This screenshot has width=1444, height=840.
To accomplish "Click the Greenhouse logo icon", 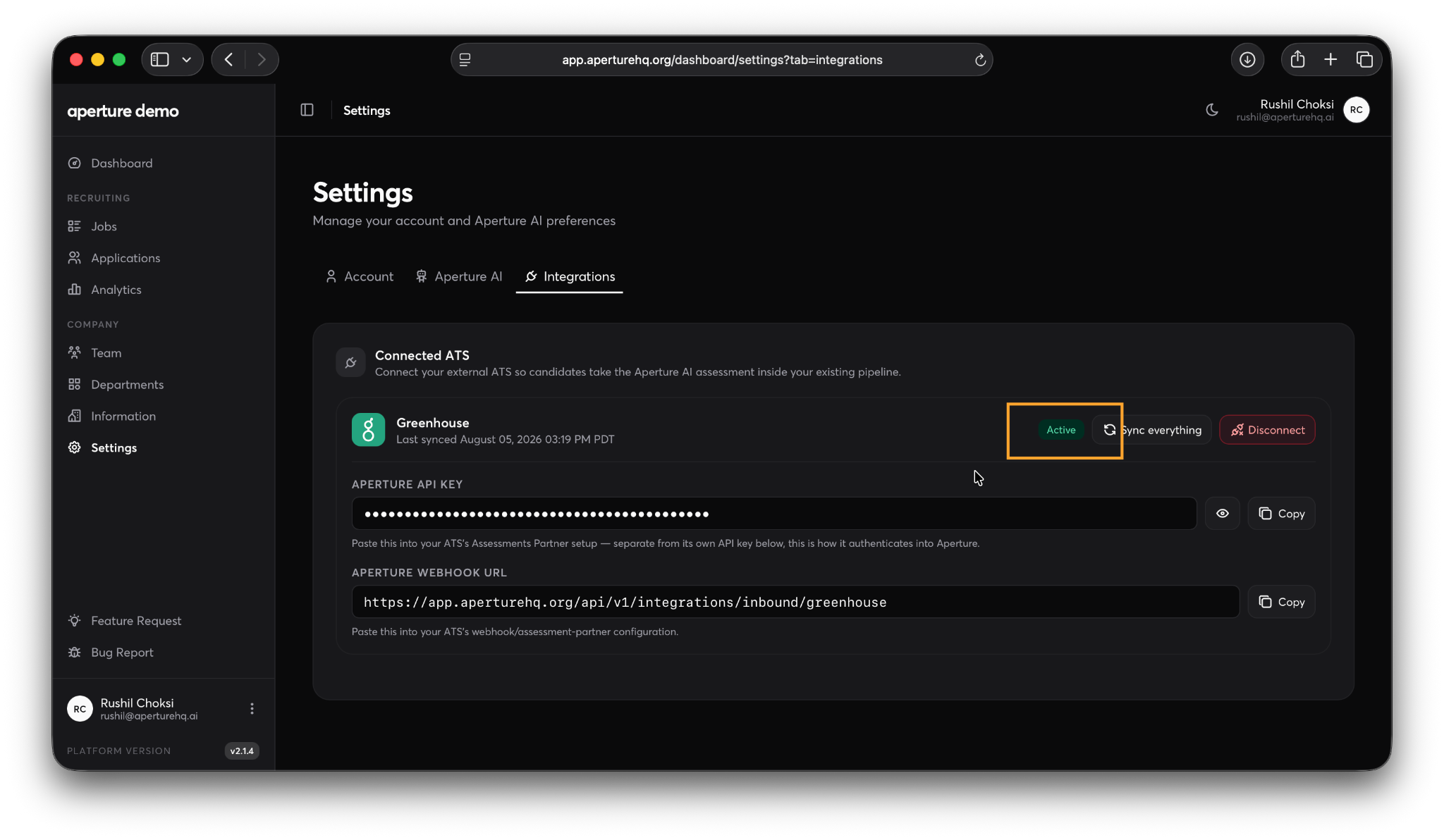I will [x=368, y=430].
